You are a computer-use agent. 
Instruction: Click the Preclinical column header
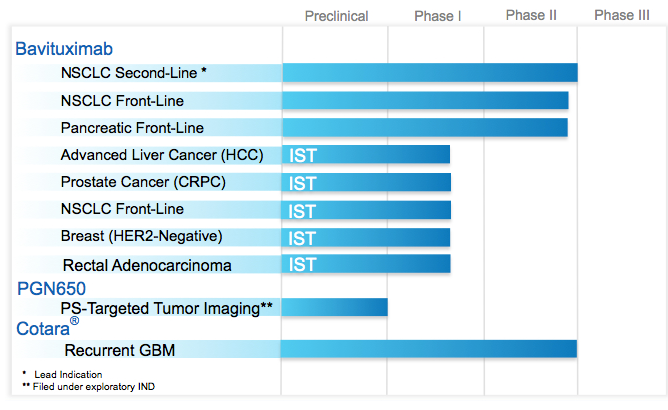336,16
